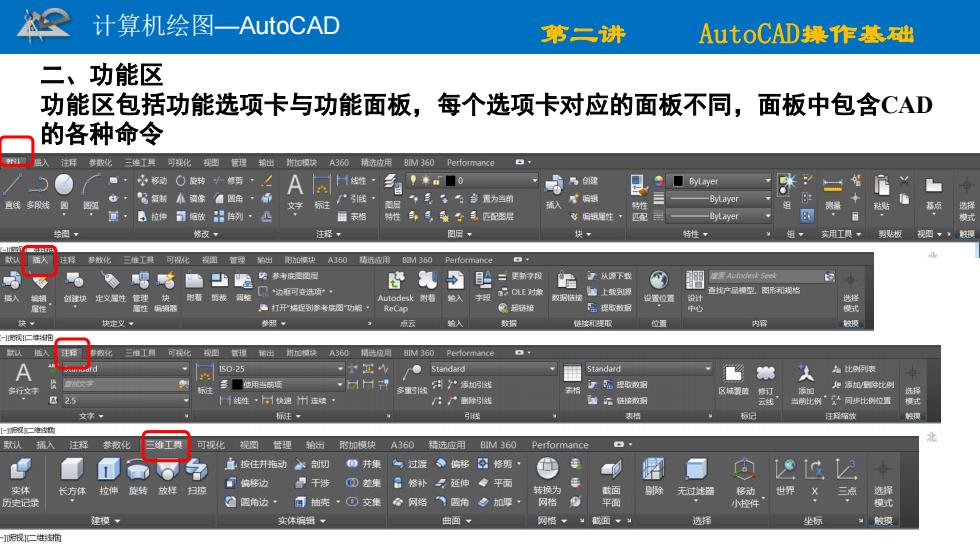Toggle the layer on/off lightbulb icon
The height and width of the screenshot is (551, 980).
(412, 181)
